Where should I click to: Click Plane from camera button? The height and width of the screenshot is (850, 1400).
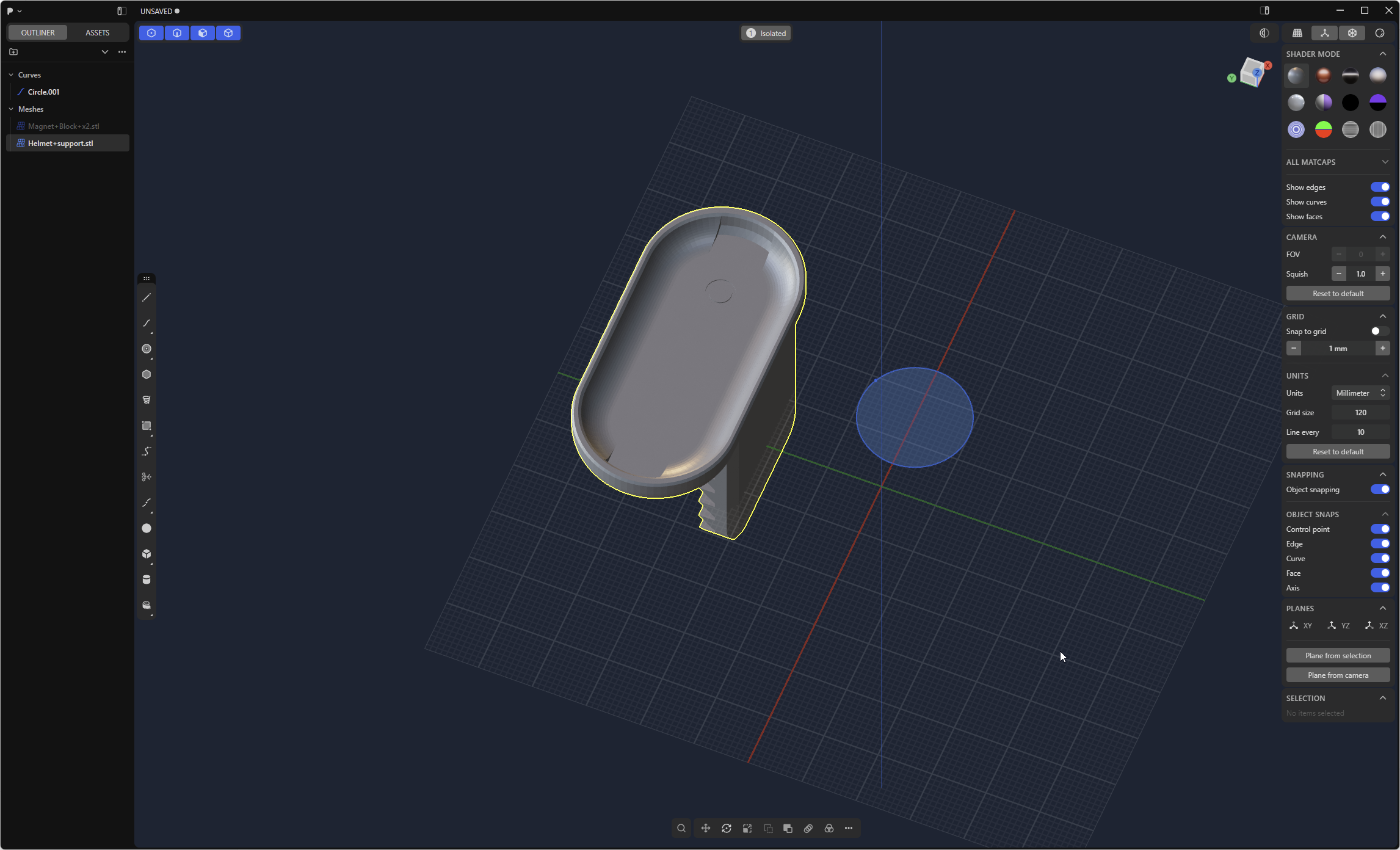[x=1338, y=675]
